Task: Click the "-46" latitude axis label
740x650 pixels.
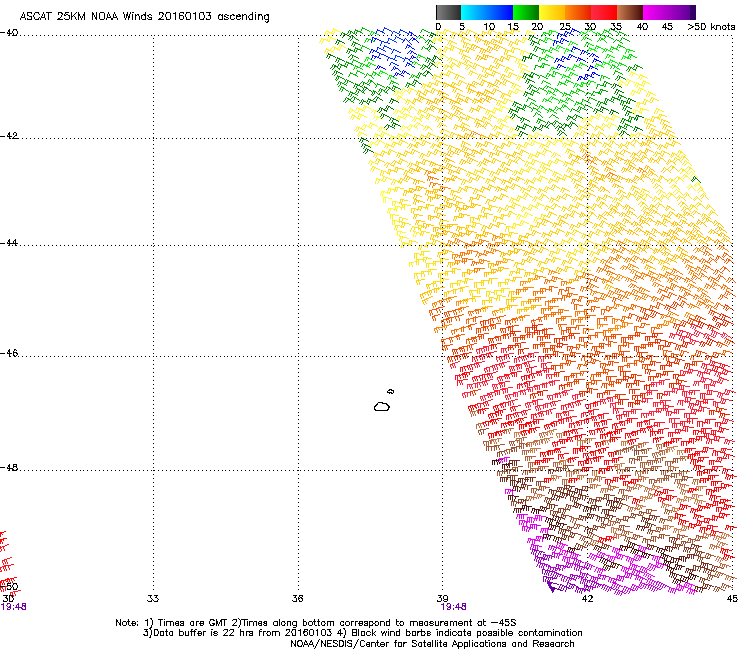Action: click(9, 354)
